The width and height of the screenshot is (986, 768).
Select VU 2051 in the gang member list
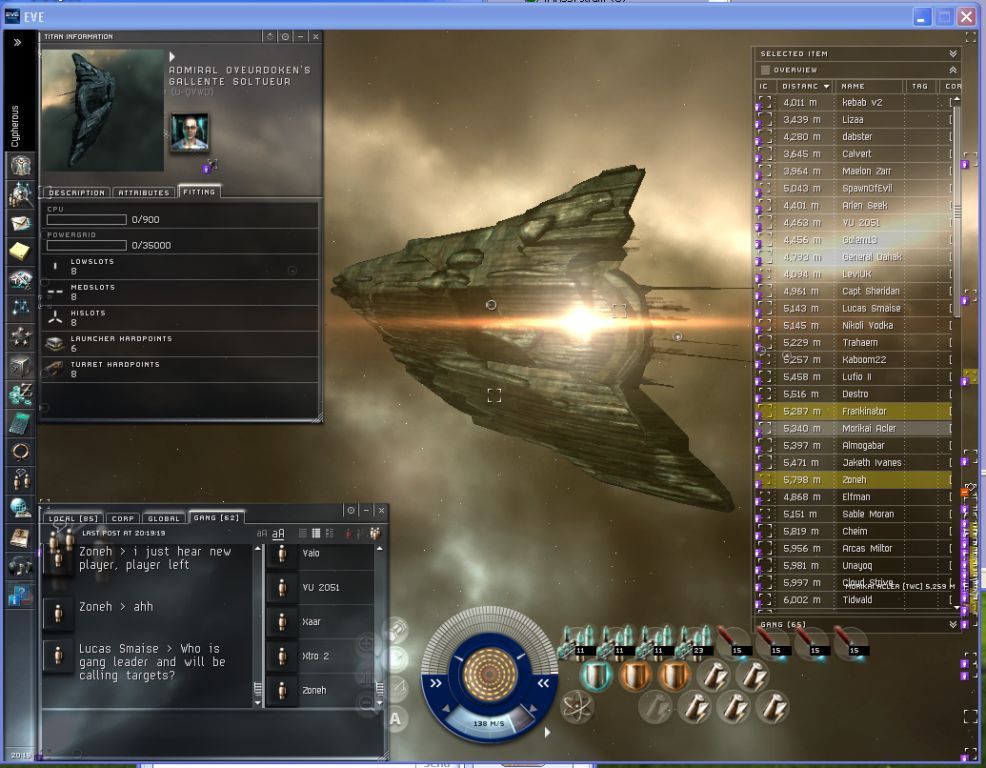tap(321, 587)
